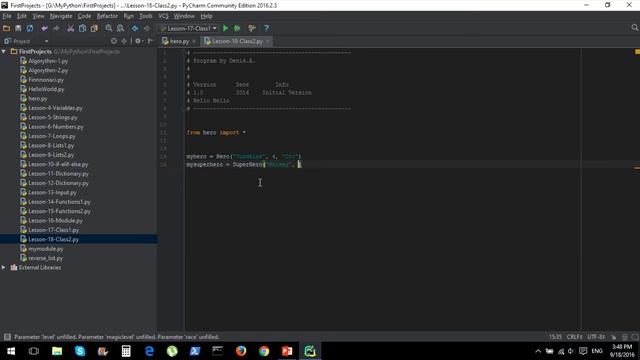Open the VCS menu
This screenshot has height=360, width=640.
point(163,16)
